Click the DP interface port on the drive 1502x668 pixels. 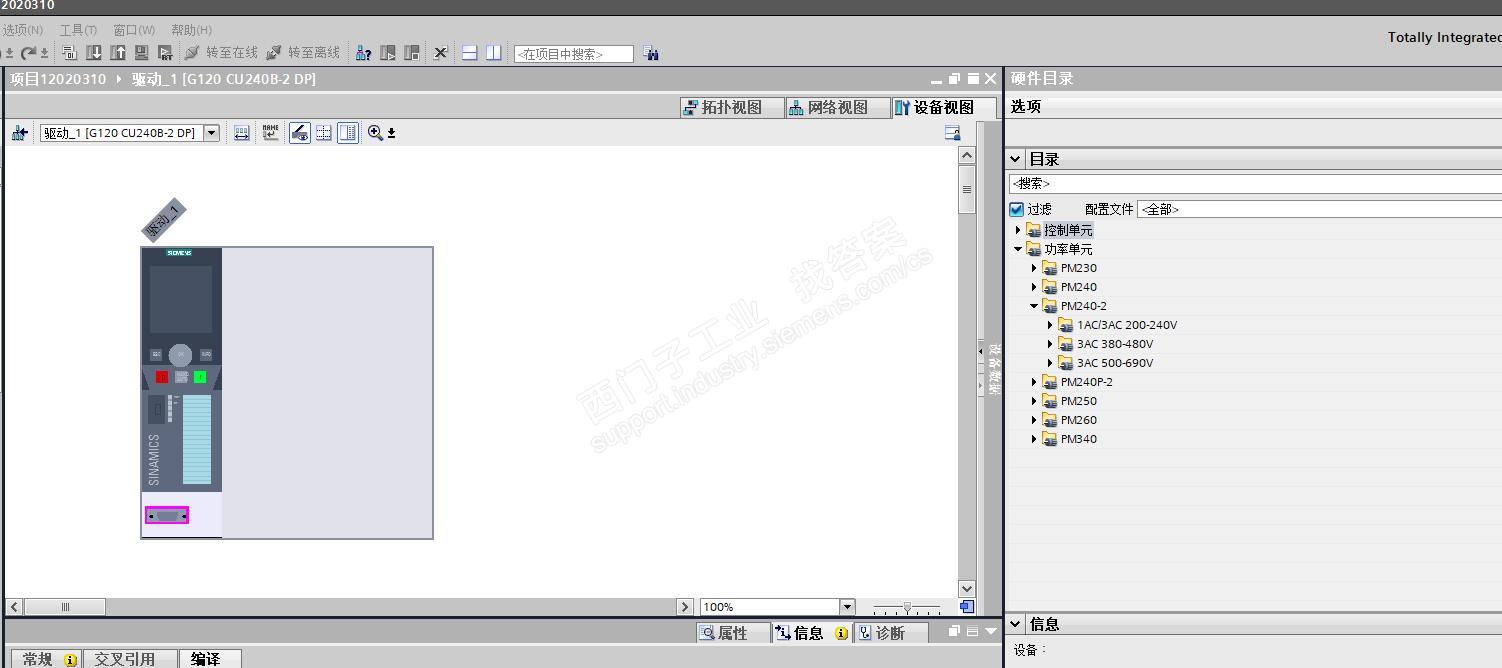(x=166, y=515)
